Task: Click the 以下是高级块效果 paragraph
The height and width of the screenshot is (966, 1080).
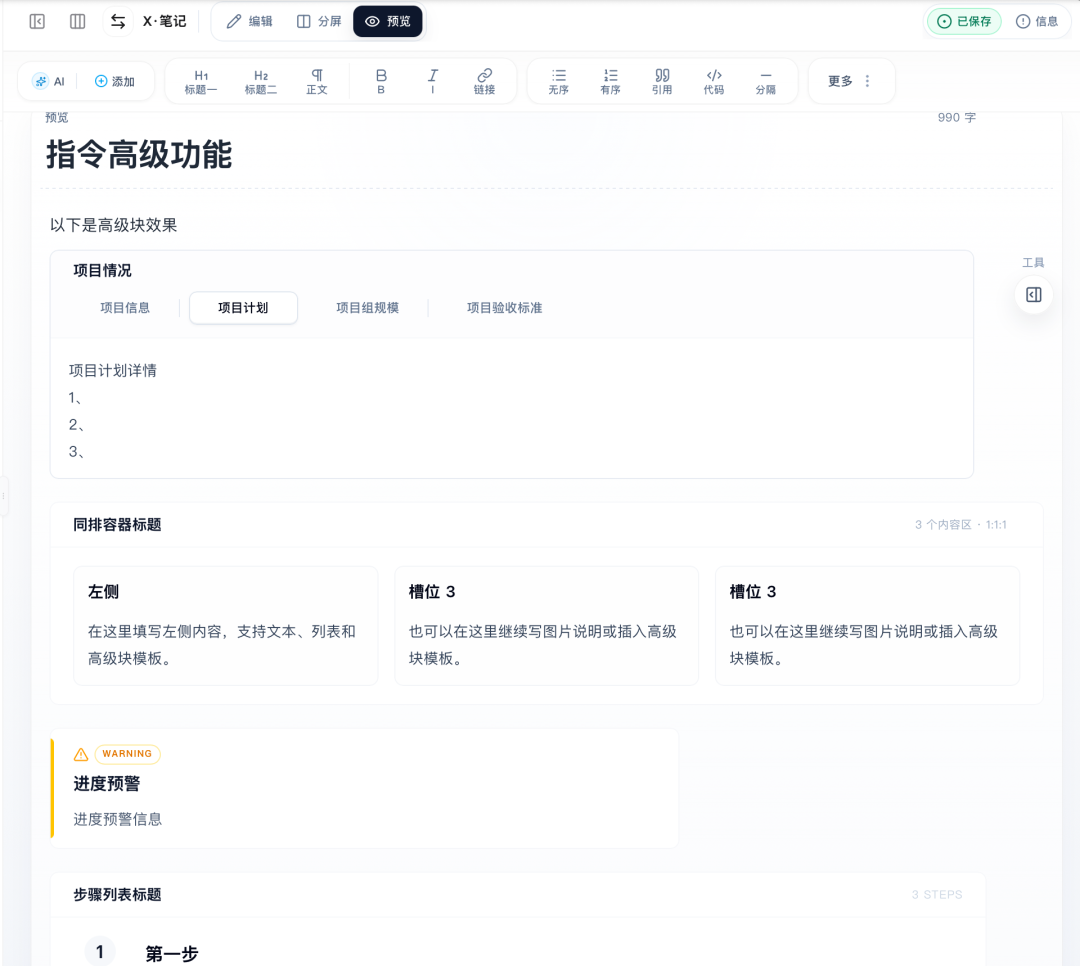Action: point(114,225)
